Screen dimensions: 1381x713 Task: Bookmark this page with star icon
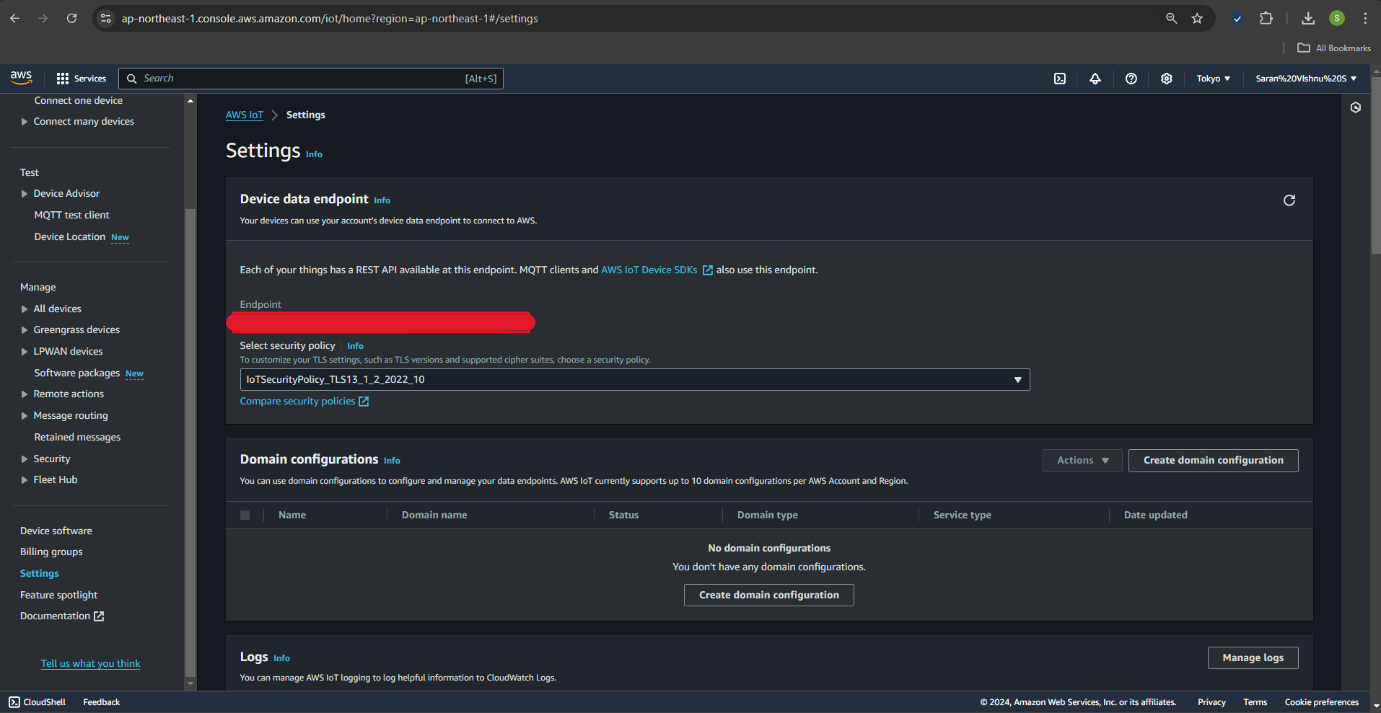tap(1197, 18)
